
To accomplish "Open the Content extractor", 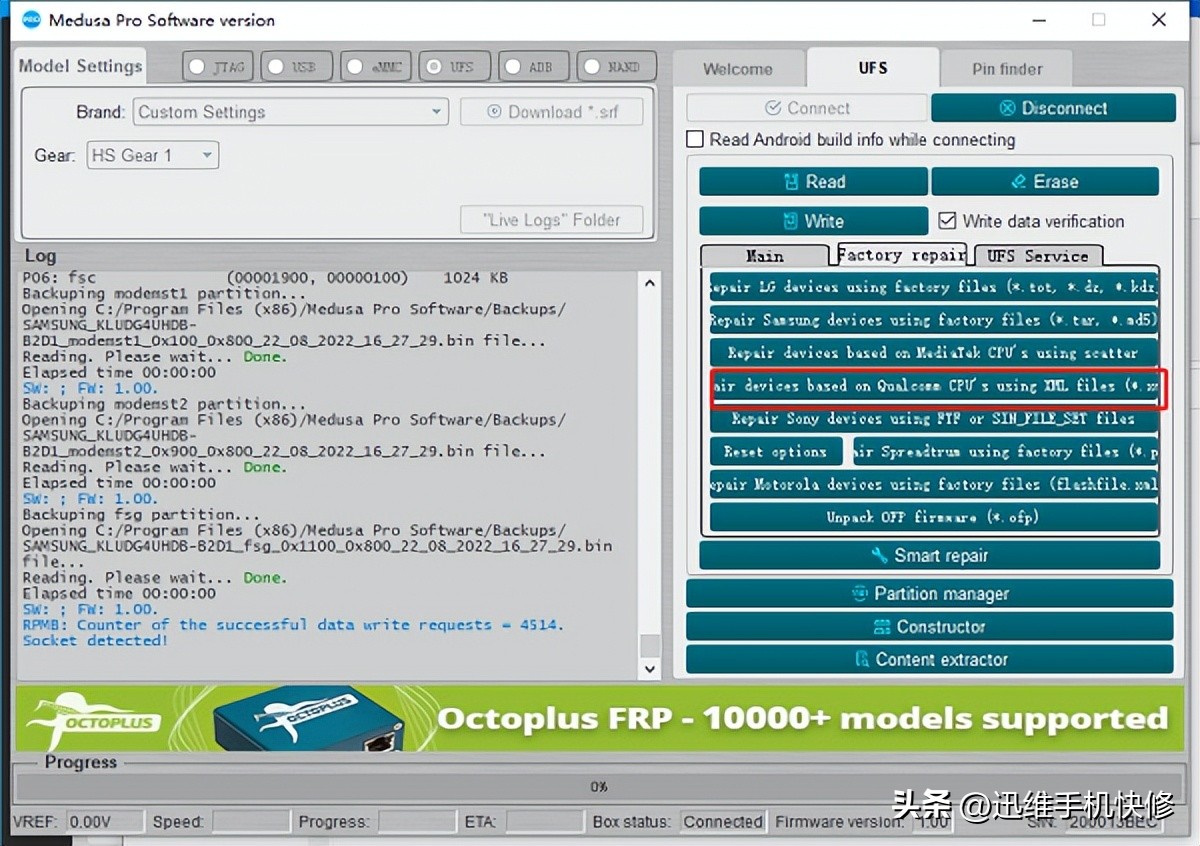I will pos(930,660).
